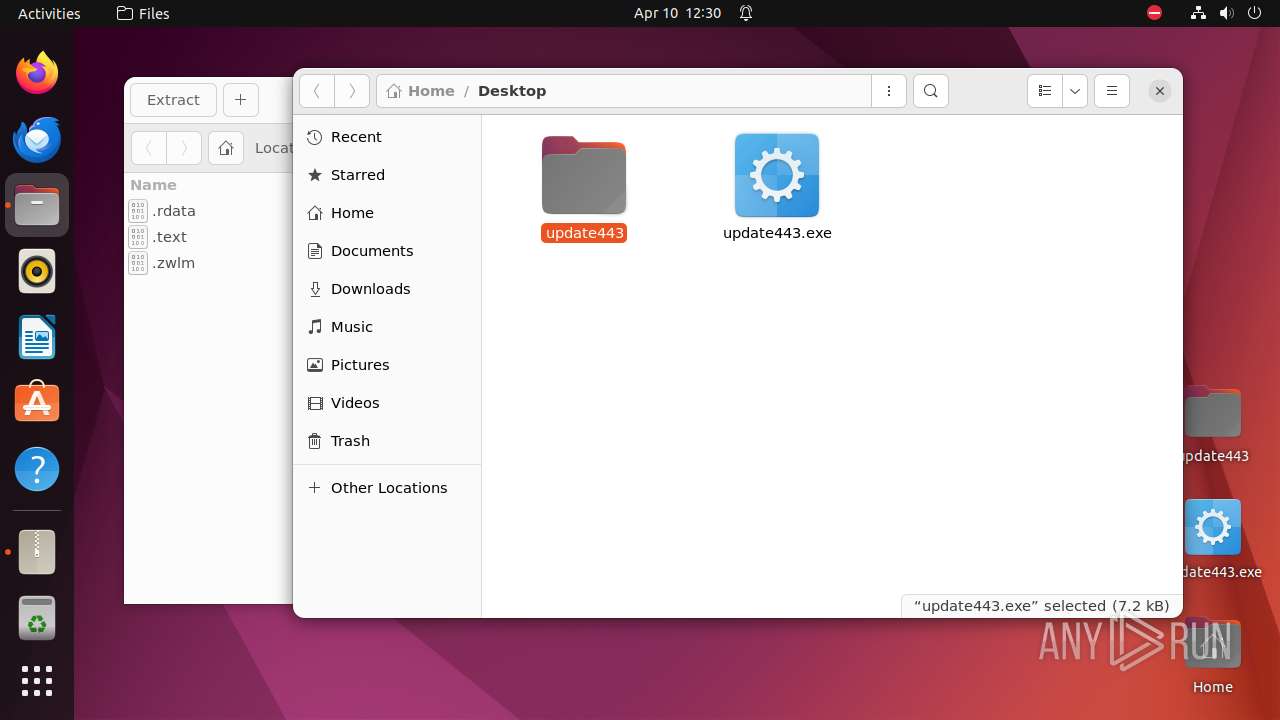The width and height of the screenshot is (1280, 720).
Task: Click the notification bell in top bar
Action: point(746,13)
